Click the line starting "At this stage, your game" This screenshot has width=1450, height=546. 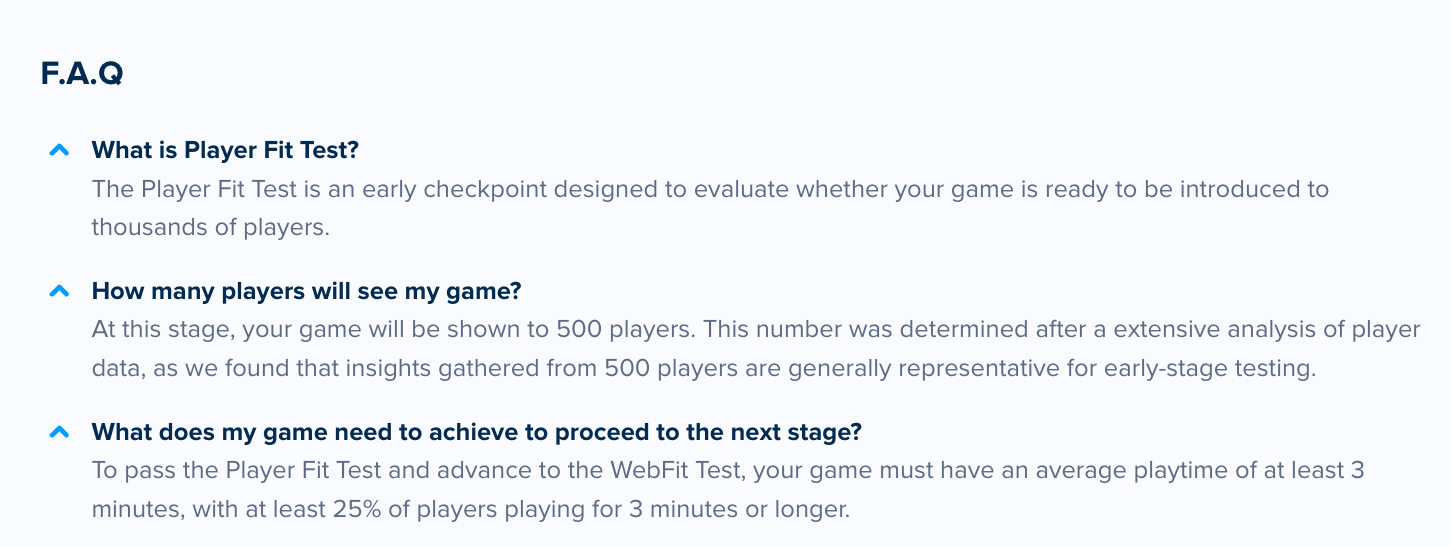756,329
